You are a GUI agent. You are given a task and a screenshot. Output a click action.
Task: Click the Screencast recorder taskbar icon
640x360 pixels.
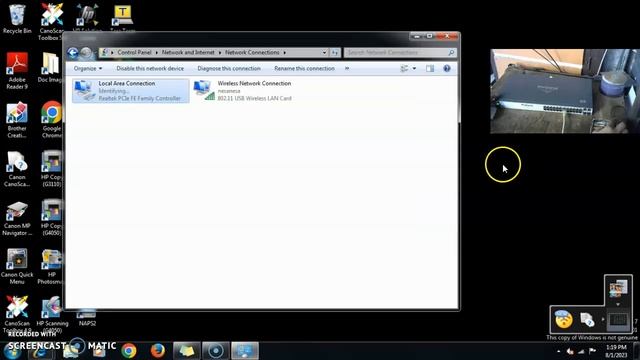(x=216, y=351)
